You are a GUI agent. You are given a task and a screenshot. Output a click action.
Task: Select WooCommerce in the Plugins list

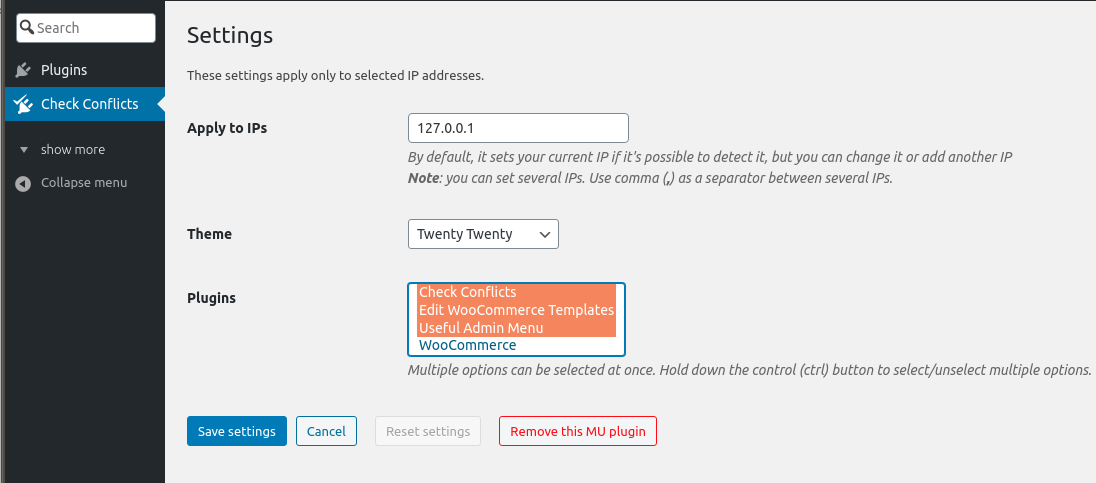[x=517, y=345]
